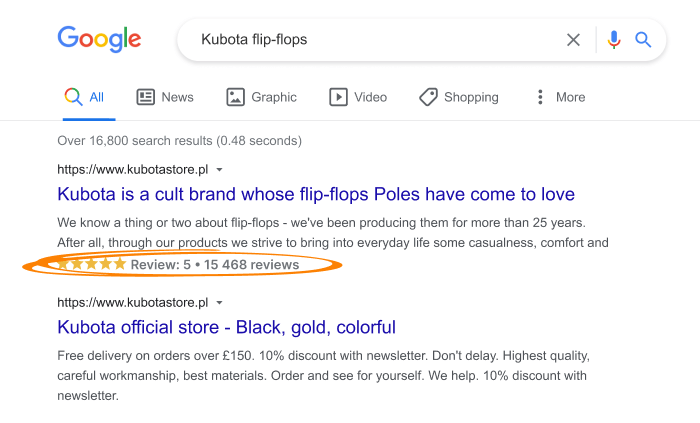700x423 pixels.
Task: Click the Google logo
Action: tap(99, 39)
